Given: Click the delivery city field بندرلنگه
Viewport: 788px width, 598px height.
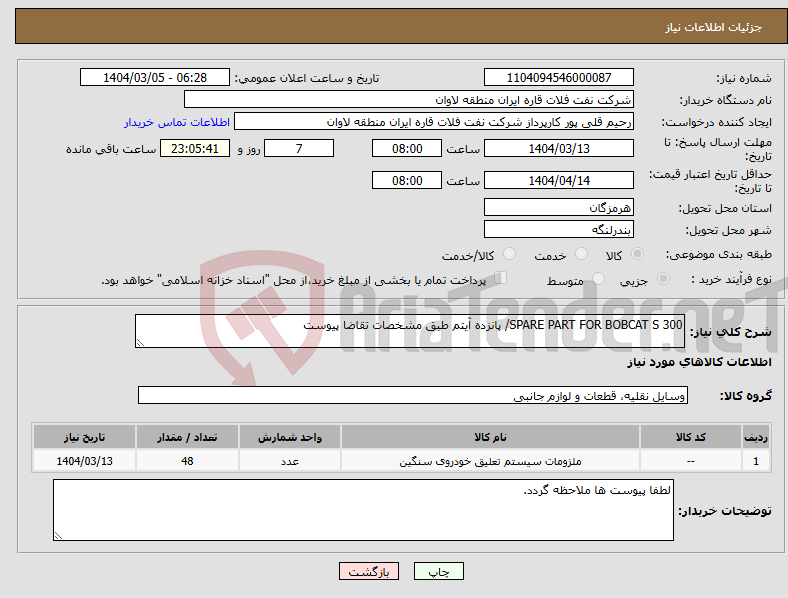Looking at the screenshot, I should click(x=559, y=229).
